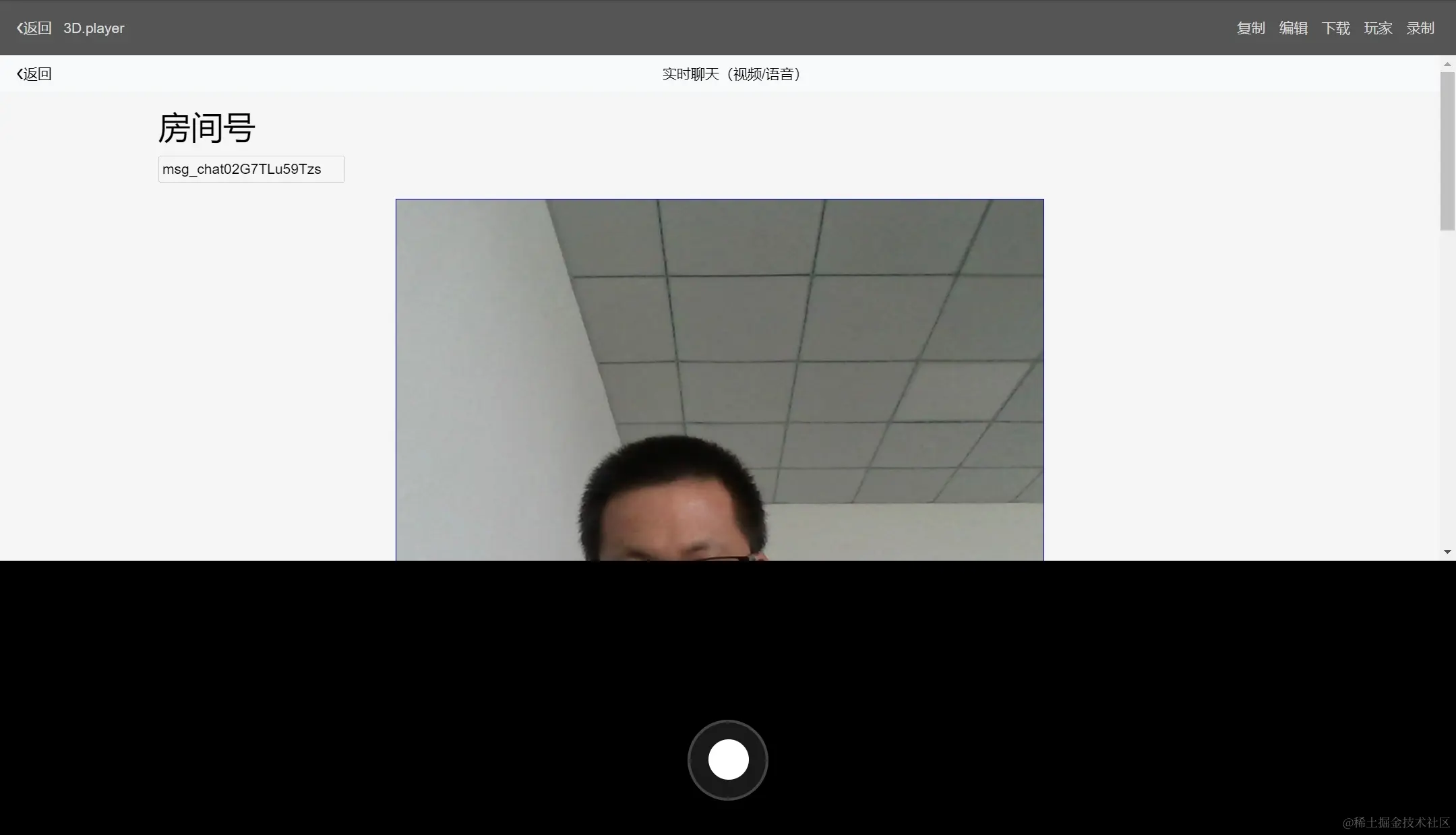Click the top bar back chevron 返回
1456x835 pixels.
34,28
